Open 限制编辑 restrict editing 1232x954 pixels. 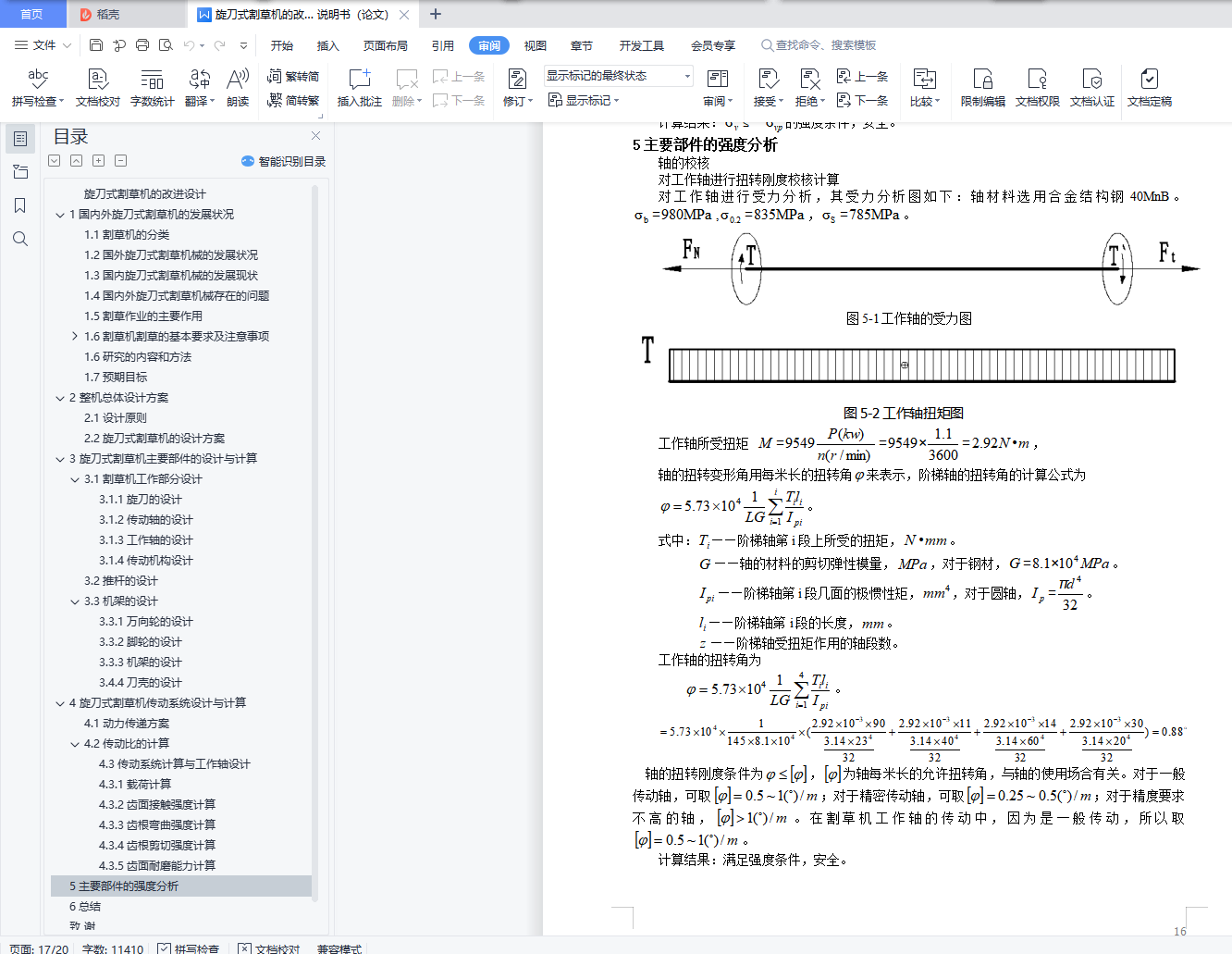tap(983, 88)
